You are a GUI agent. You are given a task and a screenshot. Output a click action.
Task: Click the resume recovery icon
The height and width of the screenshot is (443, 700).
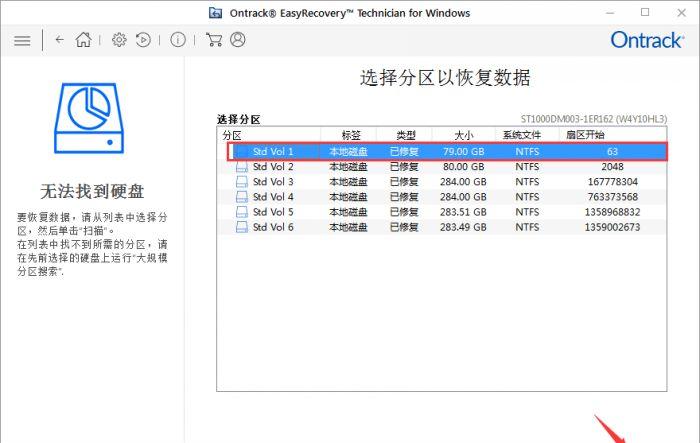(x=143, y=40)
